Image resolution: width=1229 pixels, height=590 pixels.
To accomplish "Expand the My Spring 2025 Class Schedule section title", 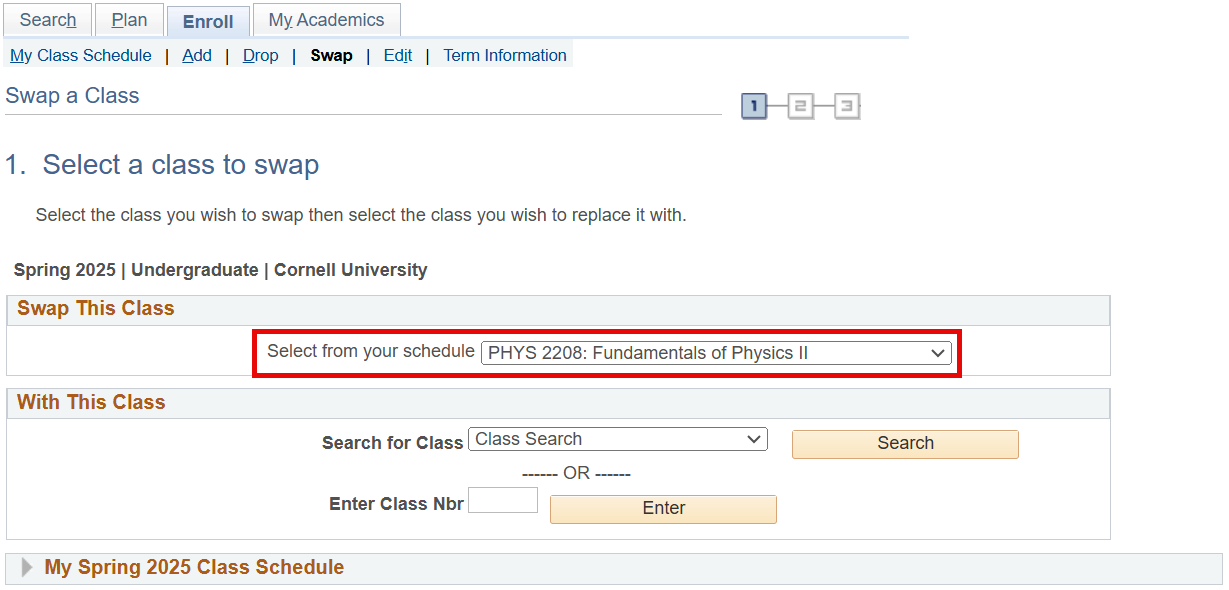I will pos(194,568).
